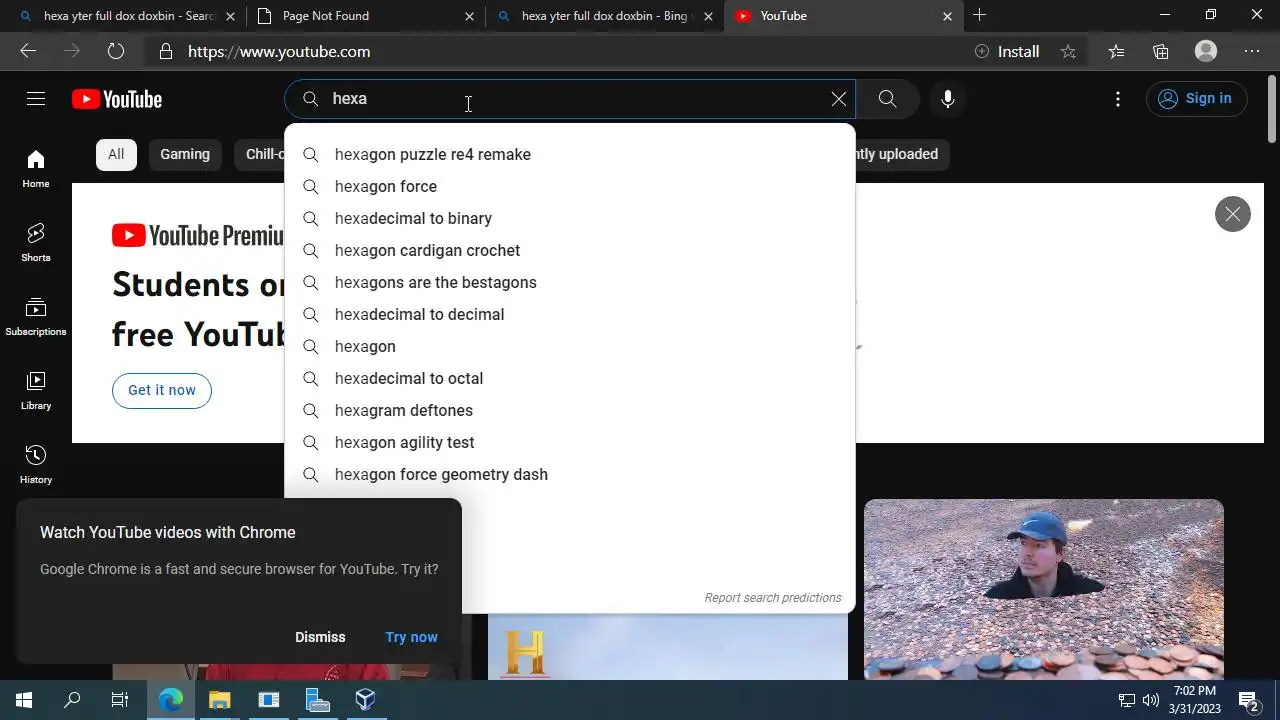The width and height of the screenshot is (1280, 720).
Task: Open Edge settings and more menu
Action: pyautogui.click(x=1252, y=51)
